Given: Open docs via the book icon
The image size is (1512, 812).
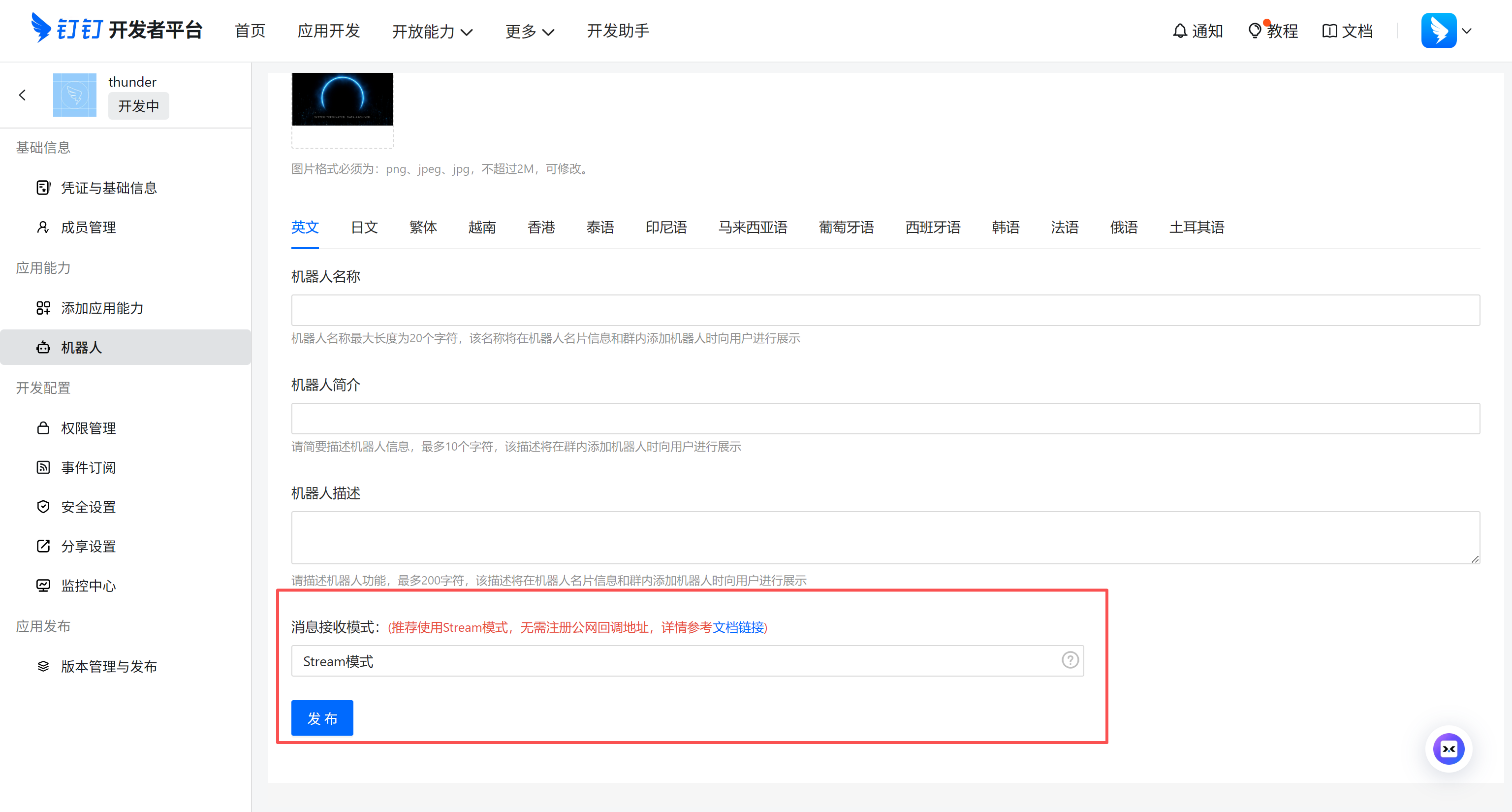Looking at the screenshot, I should point(1329,31).
